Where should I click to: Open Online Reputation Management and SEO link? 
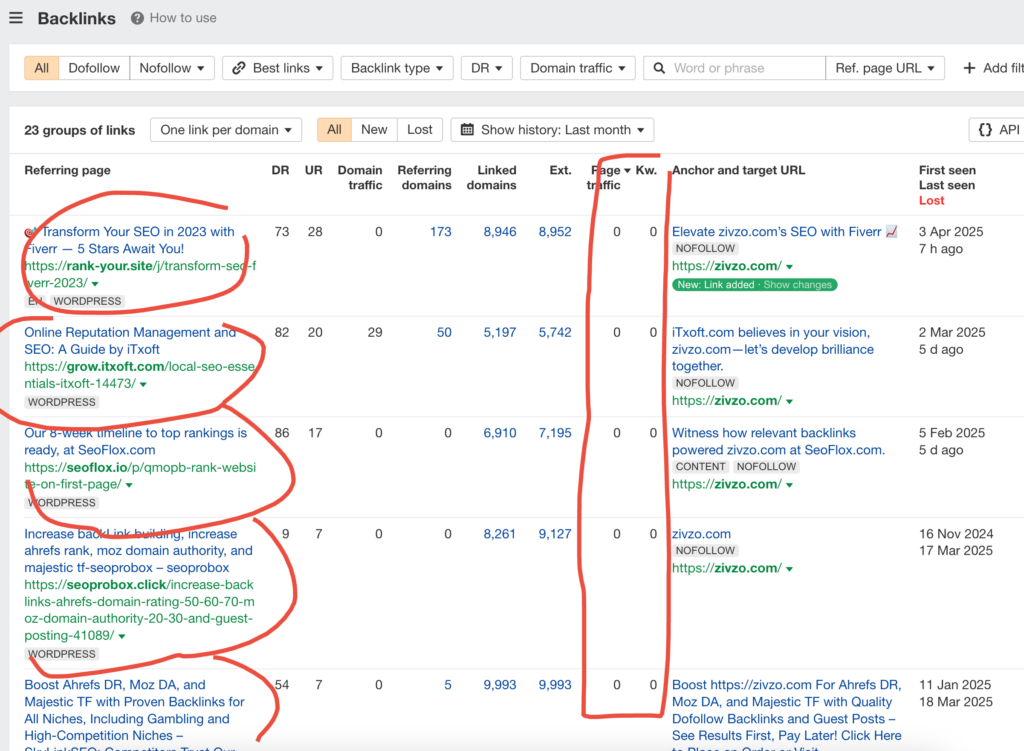click(130, 341)
